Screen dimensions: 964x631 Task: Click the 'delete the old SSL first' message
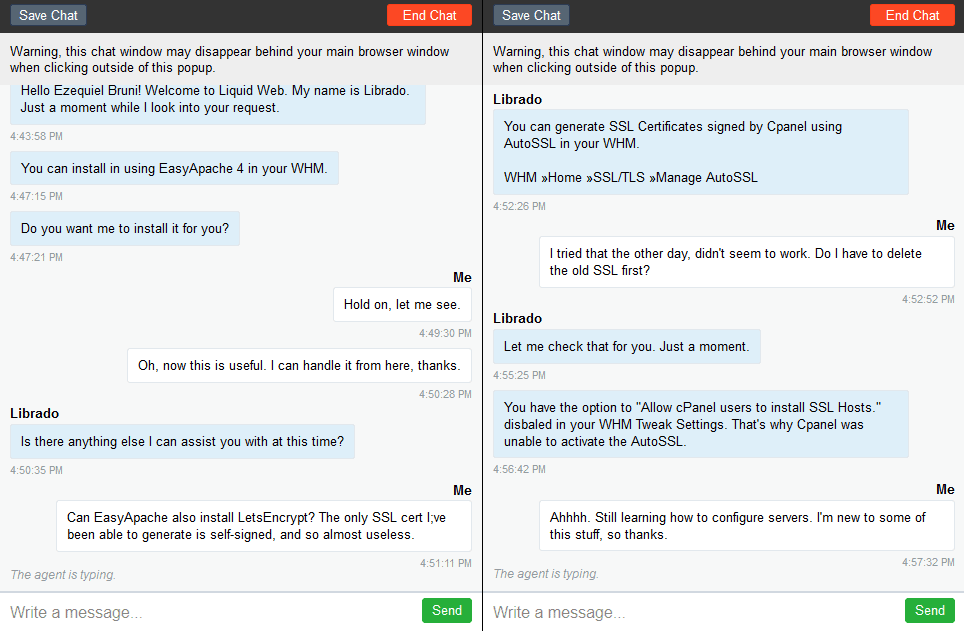(x=747, y=262)
